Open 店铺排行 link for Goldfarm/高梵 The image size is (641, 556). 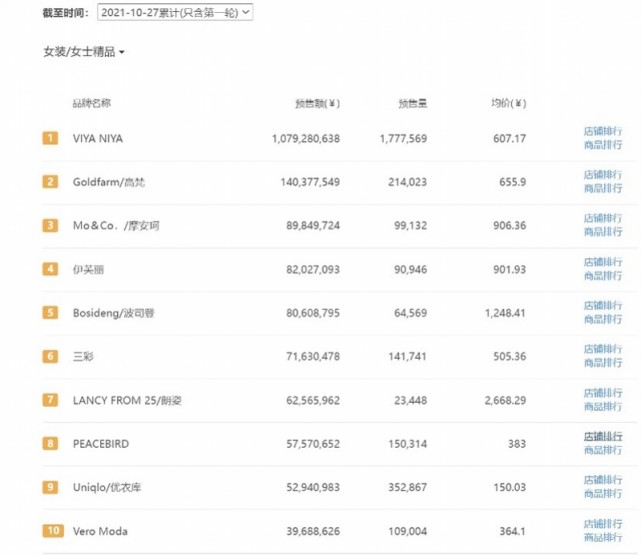click(x=603, y=175)
